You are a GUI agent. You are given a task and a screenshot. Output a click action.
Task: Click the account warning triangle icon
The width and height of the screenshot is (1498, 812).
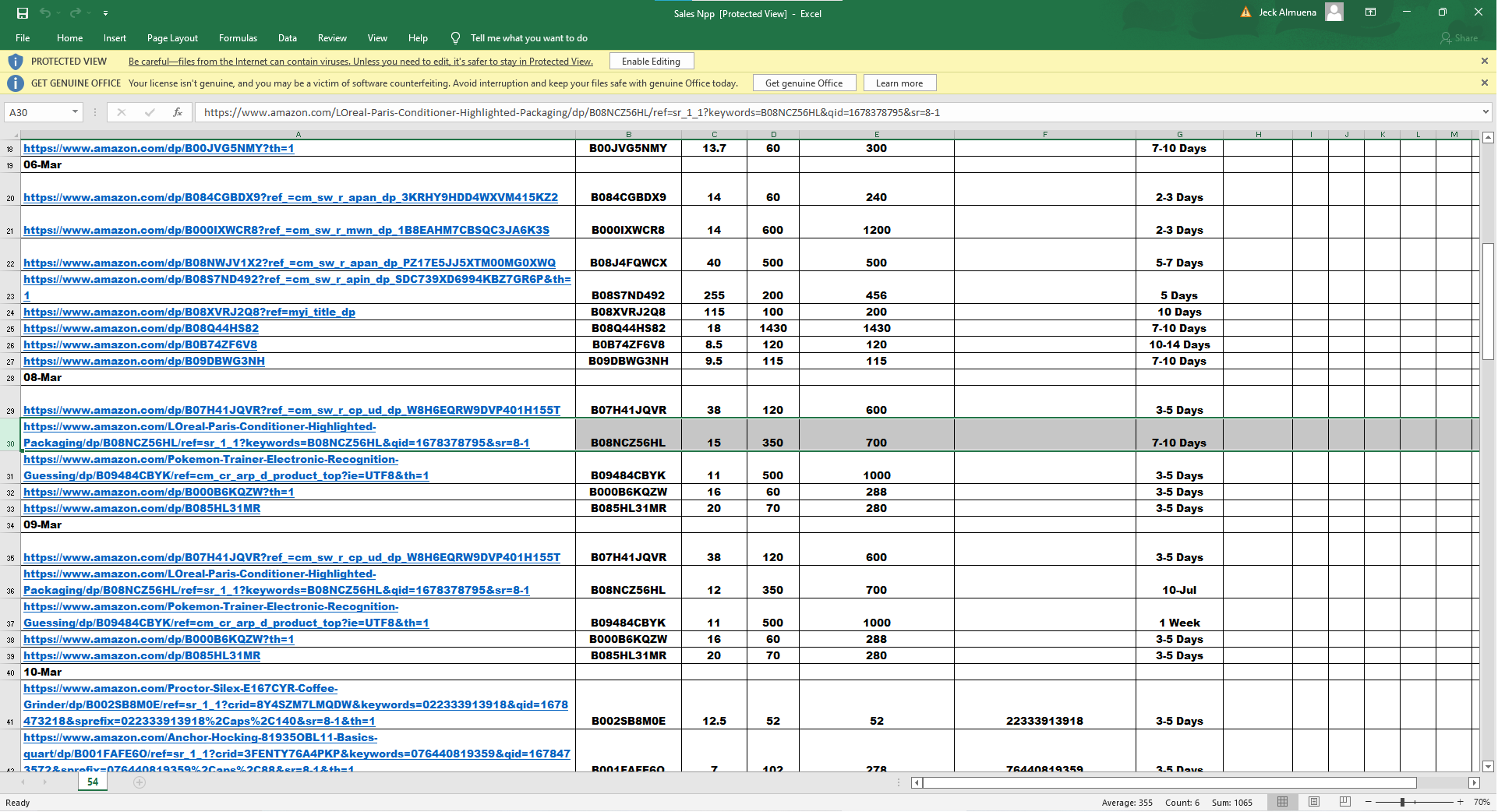tap(1245, 12)
